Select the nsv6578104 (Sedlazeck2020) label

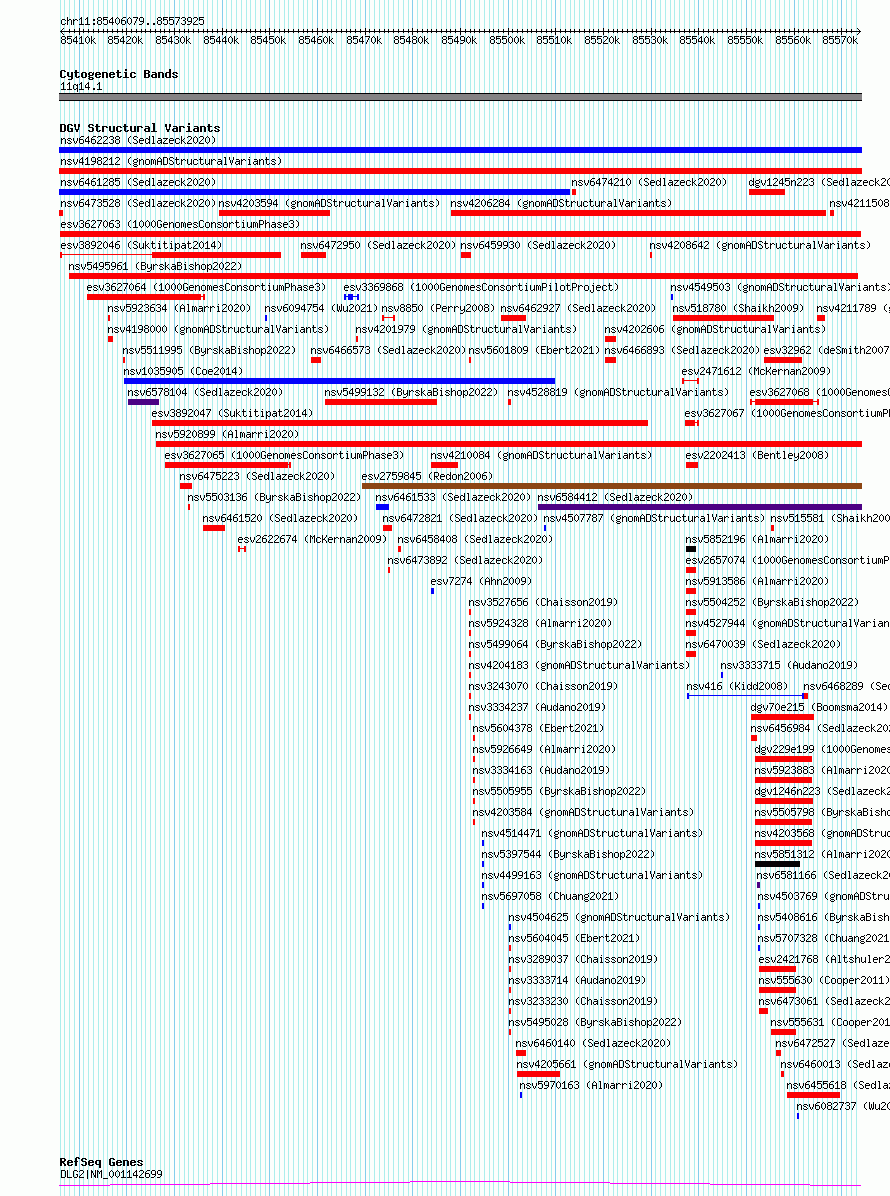[x=204, y=392]
